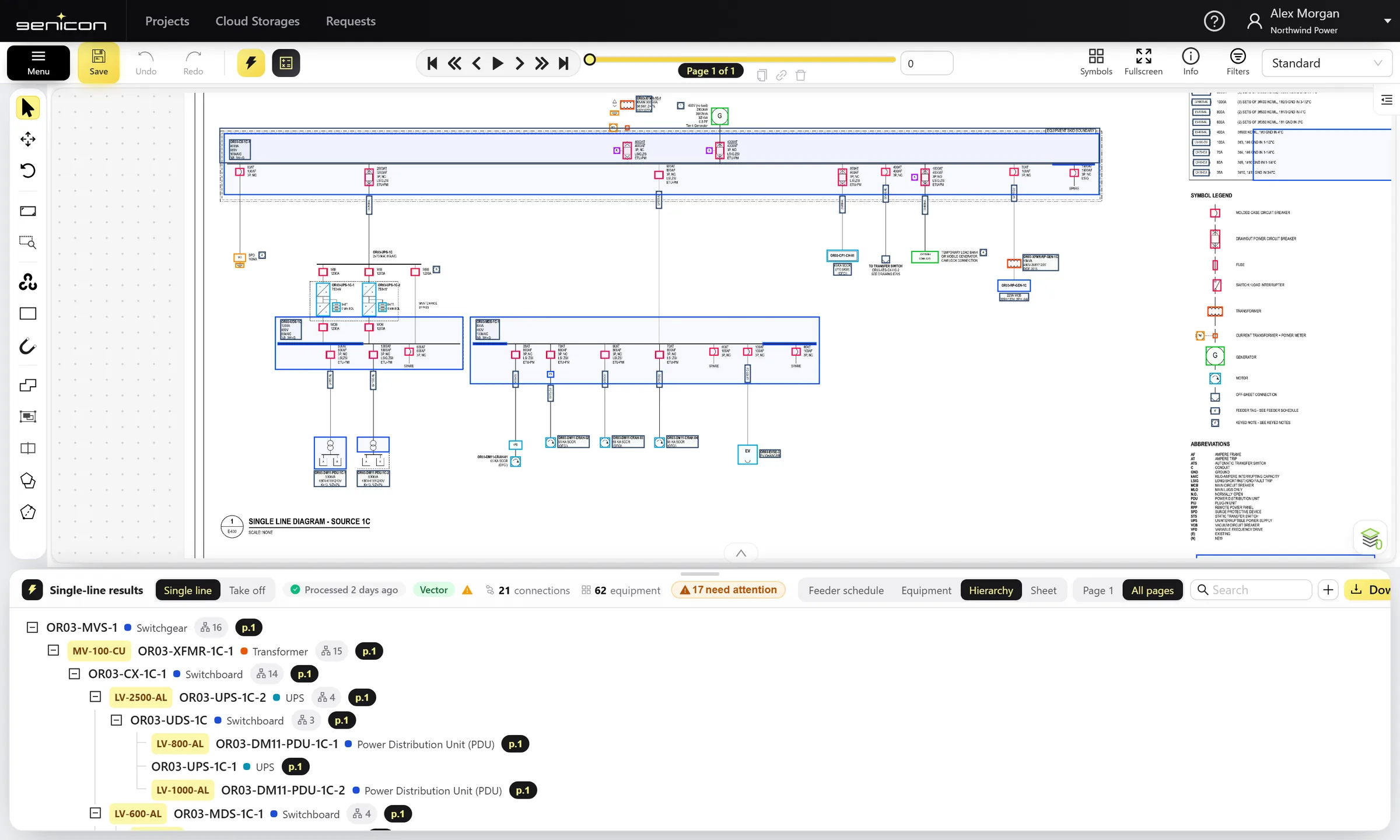Viewport: 1400px width, 840px height.
Task: Click the page slider handle
Action: 590,60
